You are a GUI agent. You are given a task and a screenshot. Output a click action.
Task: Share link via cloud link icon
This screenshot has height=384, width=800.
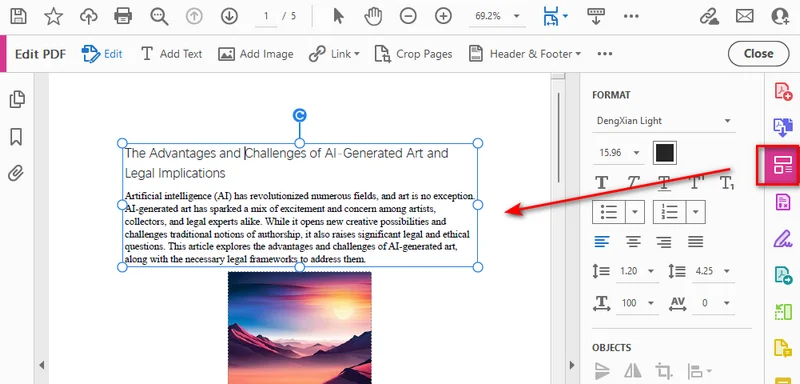709,16
